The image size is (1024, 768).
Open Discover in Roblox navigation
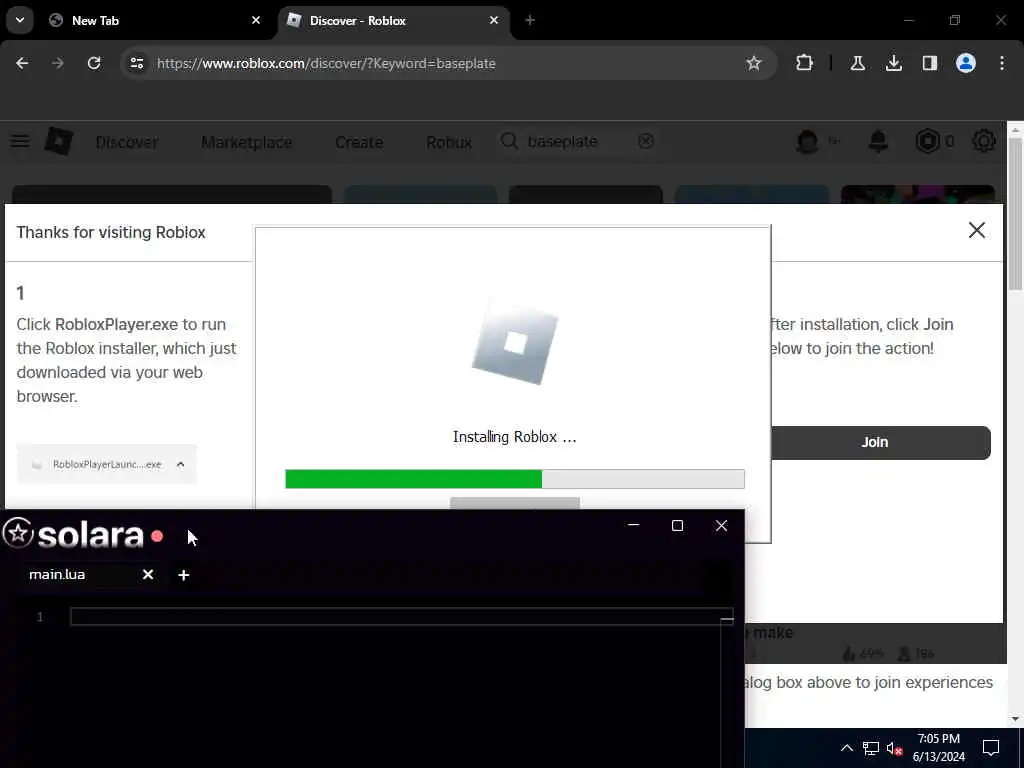click(127, 142)
